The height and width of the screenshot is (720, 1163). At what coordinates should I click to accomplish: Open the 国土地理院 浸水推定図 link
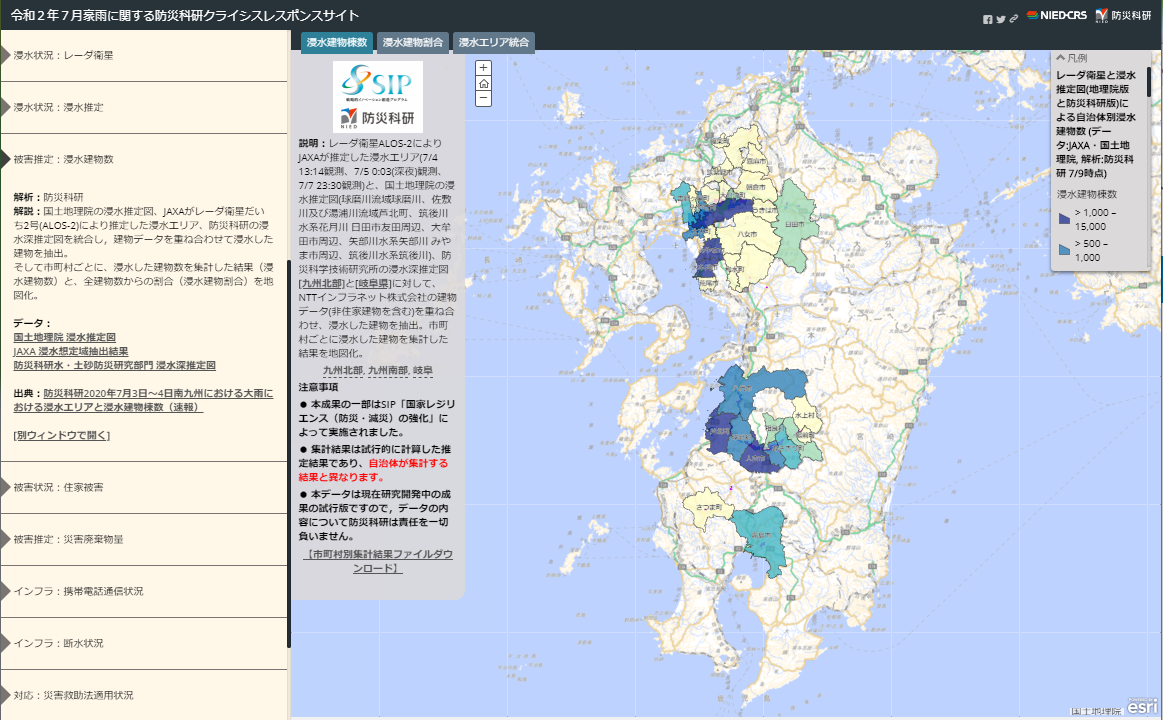(x=64, y=338)
